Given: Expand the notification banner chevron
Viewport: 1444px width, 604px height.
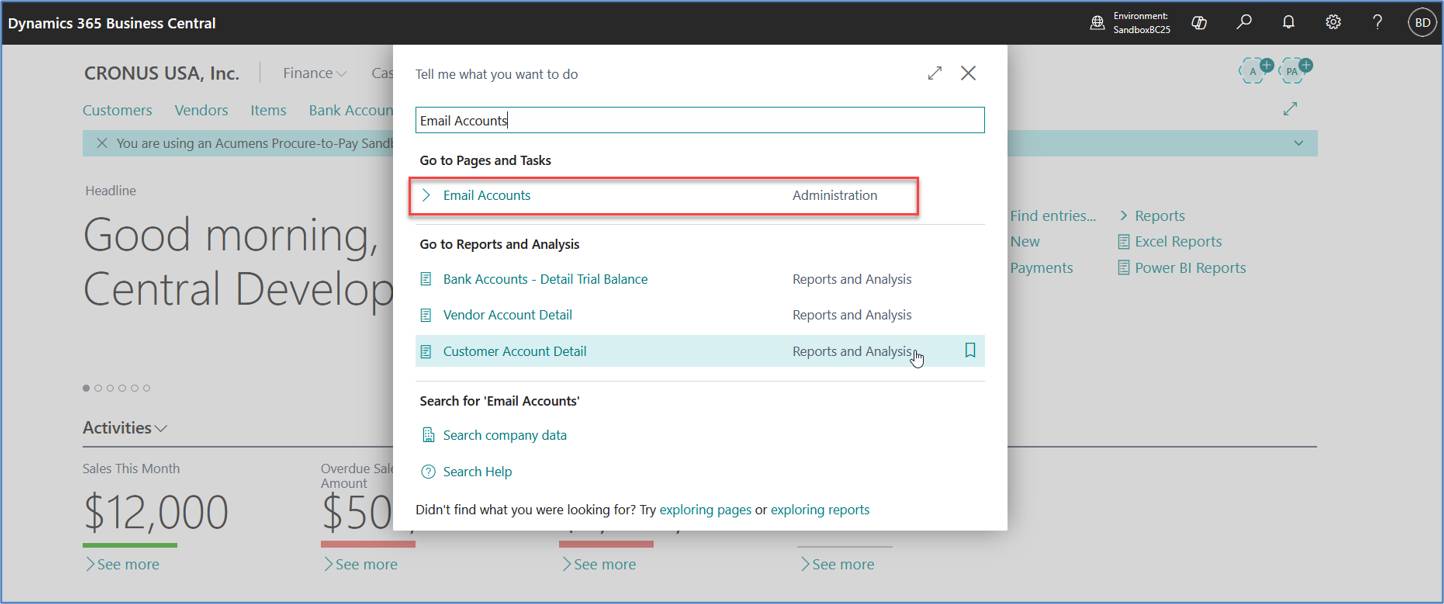Looking at the screenshot, I should 1298,143.
